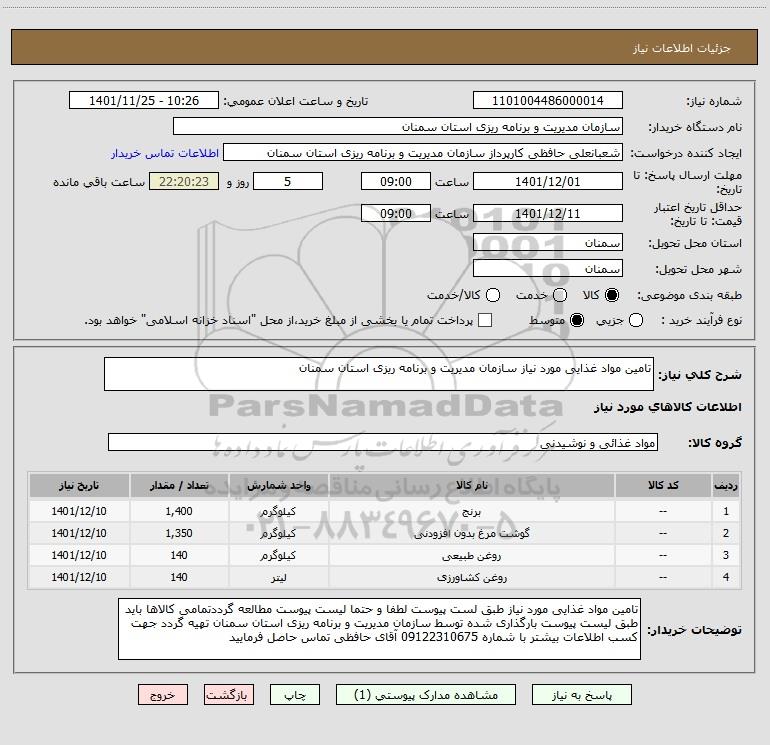Click the نام کالا column header
This screenshot has width=770, height=745.
point(471,485)
